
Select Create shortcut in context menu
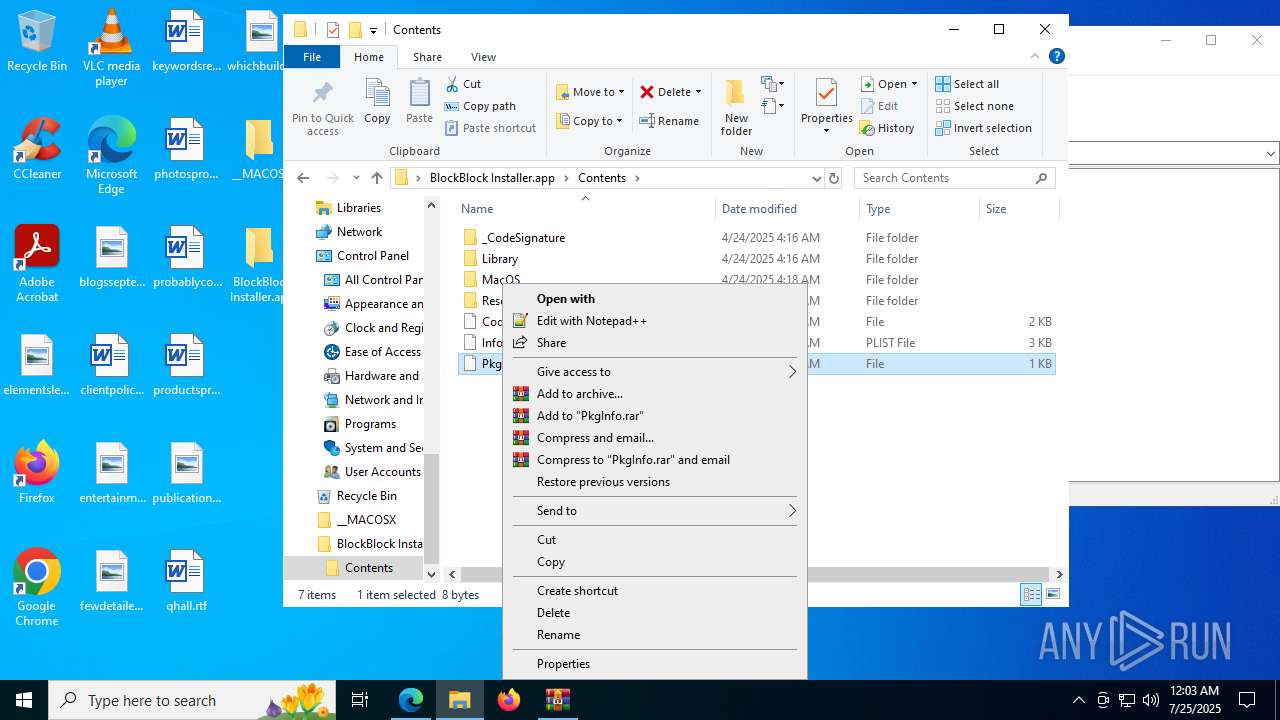point(655,591)
